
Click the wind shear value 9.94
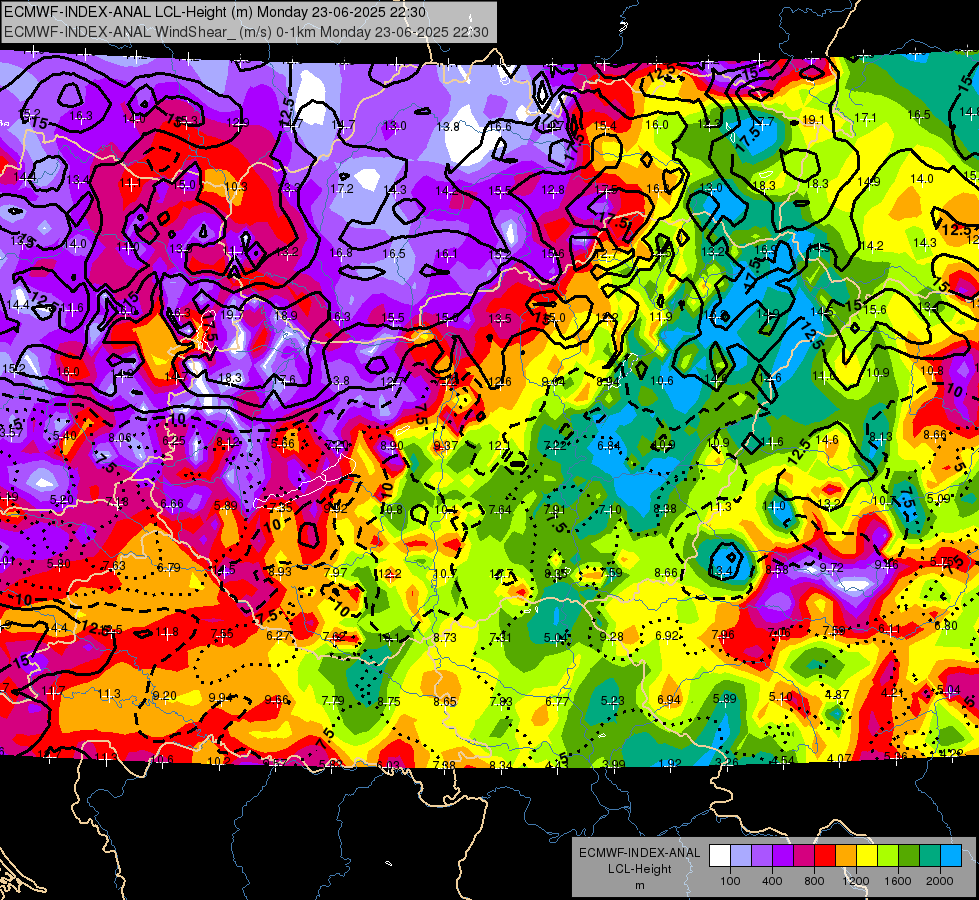220,698
